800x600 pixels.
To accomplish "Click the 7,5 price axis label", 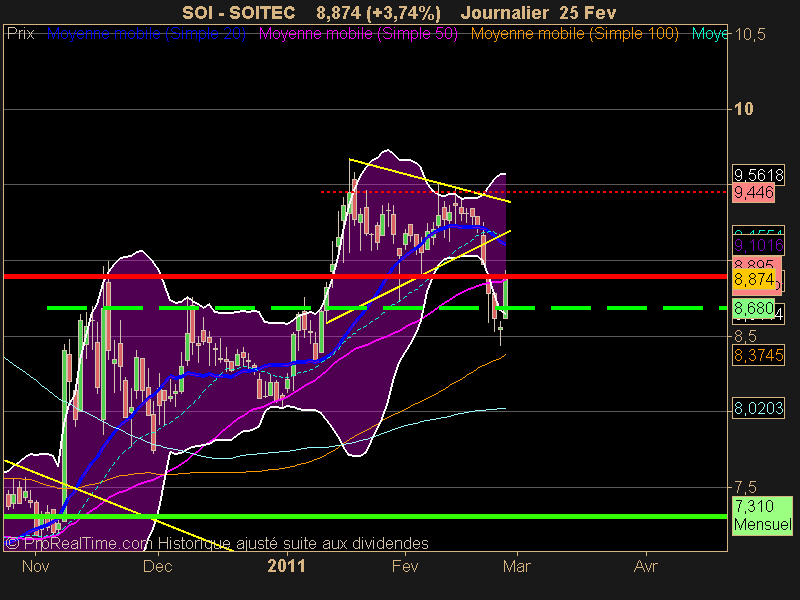I will click(745, 487).
